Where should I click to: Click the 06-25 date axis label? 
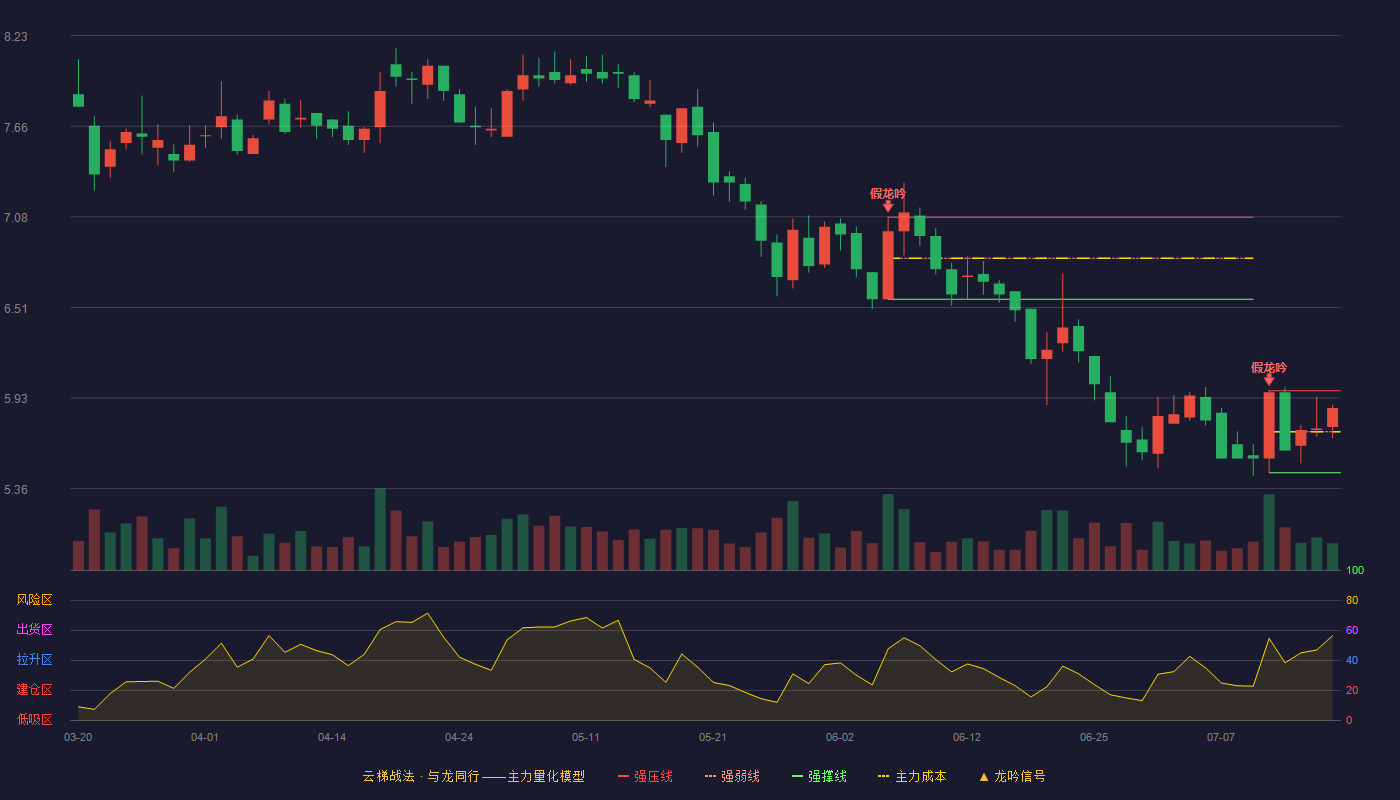[x=1094, y=737]
